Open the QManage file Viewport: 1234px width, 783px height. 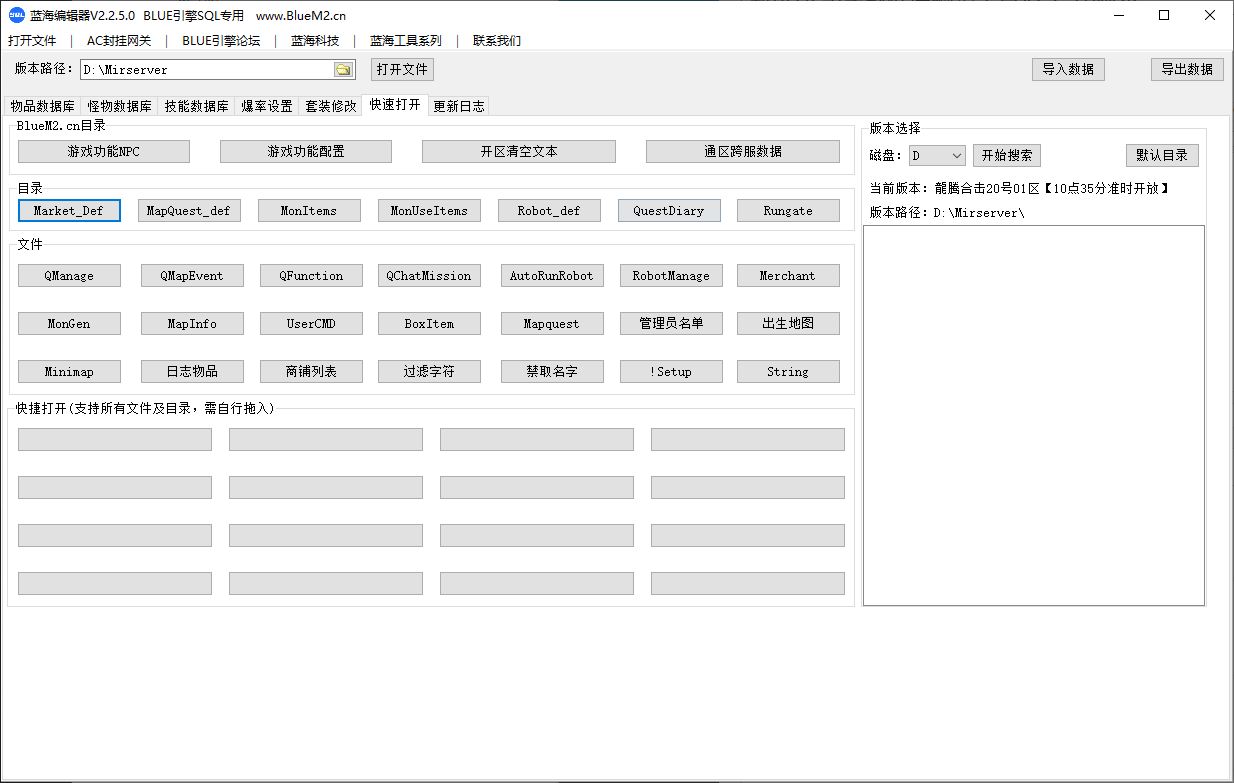[x=69, y=275]
